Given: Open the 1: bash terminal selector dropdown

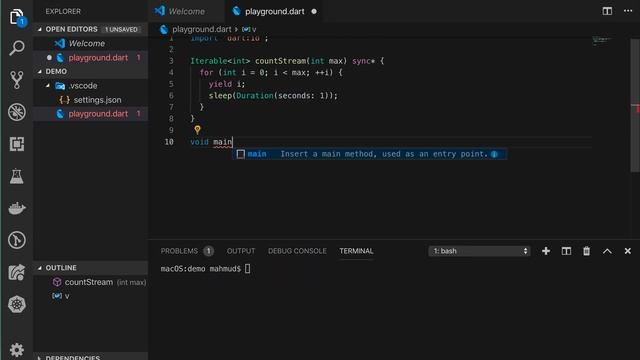Looking at the screenshot, I should pyautogui.click(x=479, y=251).
